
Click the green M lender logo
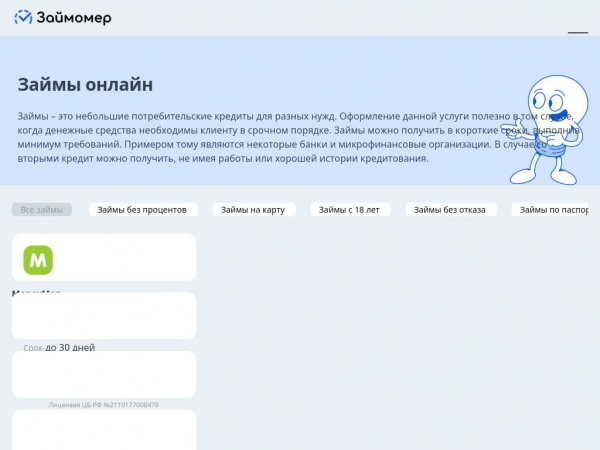click(x=38, y=260)
